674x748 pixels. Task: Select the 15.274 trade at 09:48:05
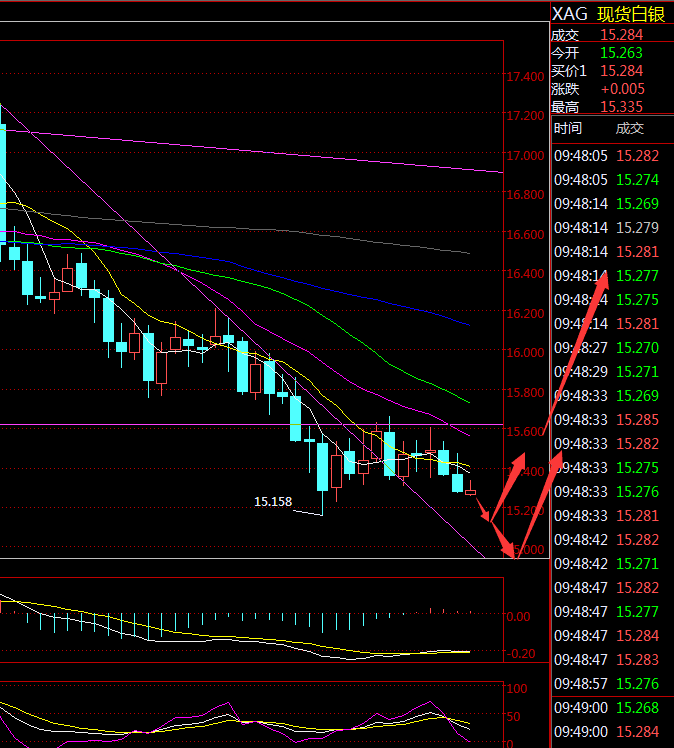click(x=638, y=180)
